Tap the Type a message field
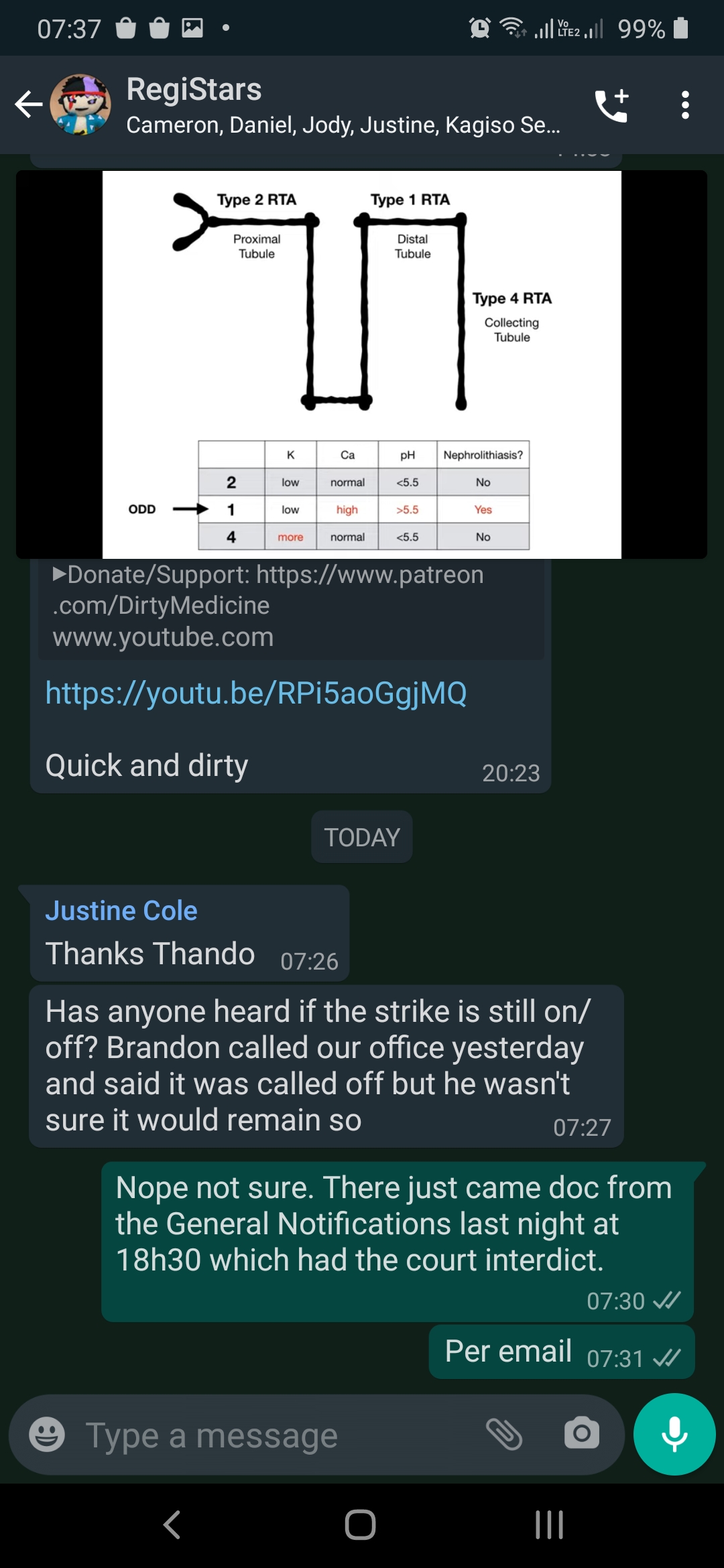Screen dimensions: 724x1568 tap(275, 1435)
